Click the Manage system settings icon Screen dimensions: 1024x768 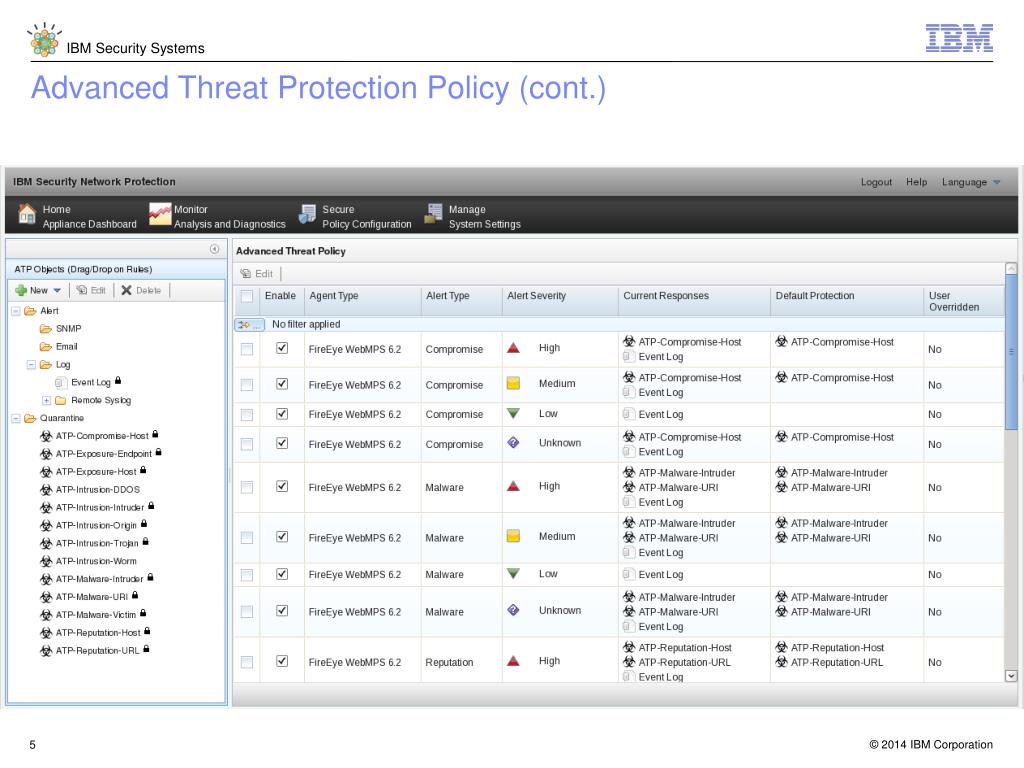(434, 214)
